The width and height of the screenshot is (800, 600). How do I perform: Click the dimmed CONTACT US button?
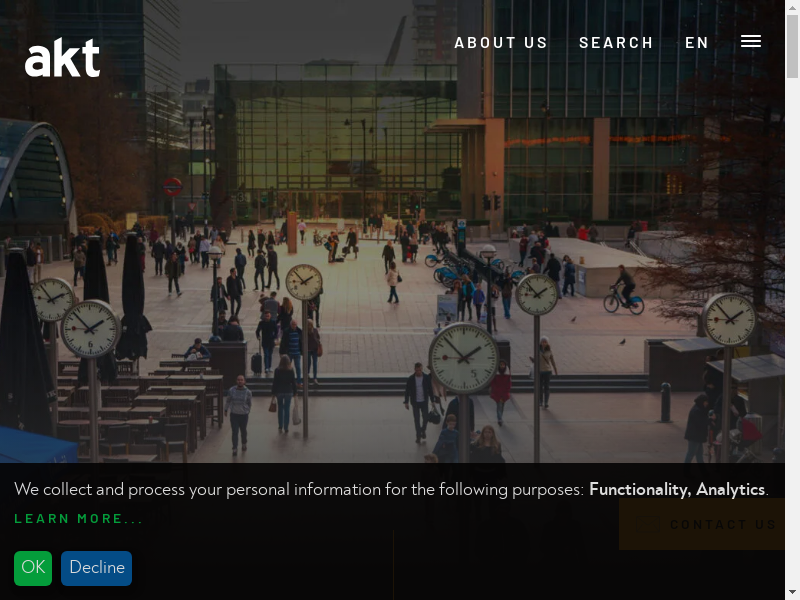pyautogui.click(x=702, y=524)
